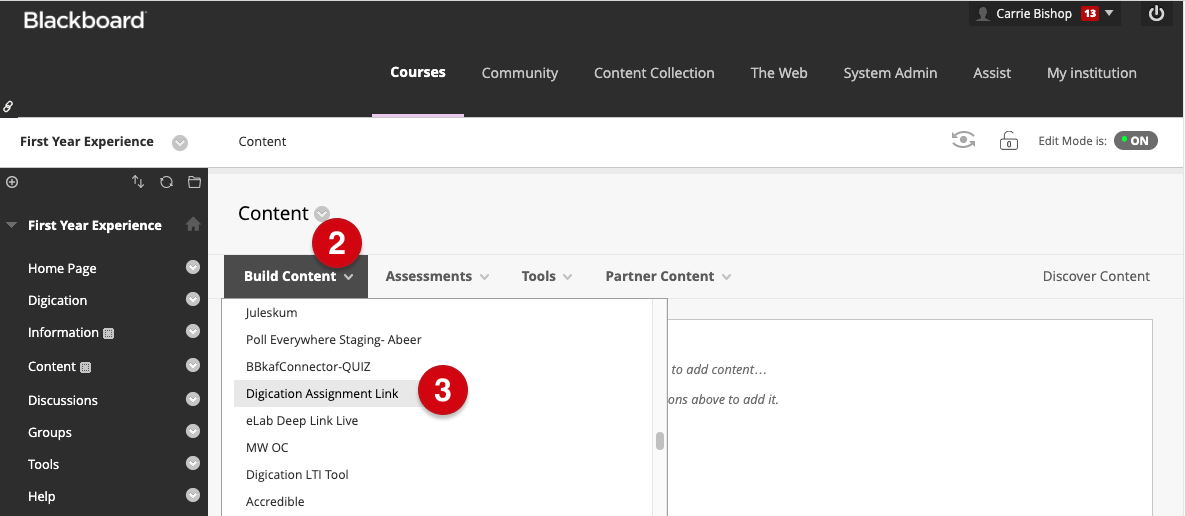The width and height of the screenshot is (1185, 516).
Task: Open the course menu folder view icon
Action: [194, 182]
